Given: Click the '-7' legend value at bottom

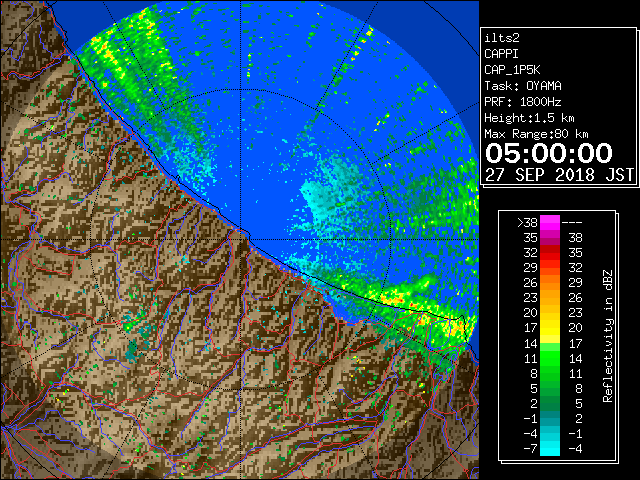Looking at the screenshot, I should click(530, 449).
